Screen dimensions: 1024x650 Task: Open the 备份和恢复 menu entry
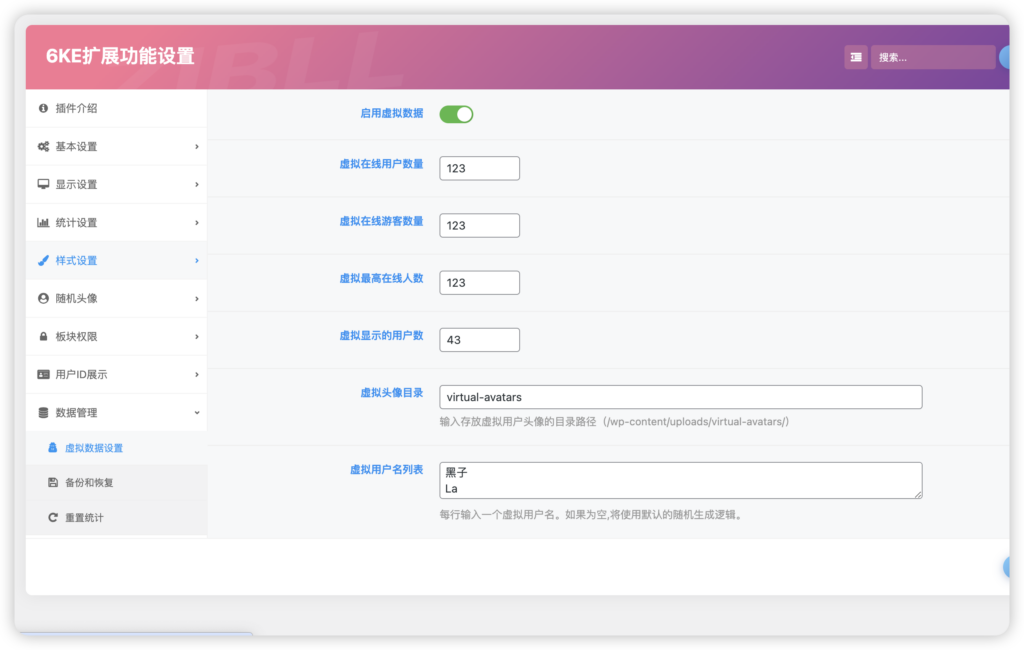[x=90, y=483]
